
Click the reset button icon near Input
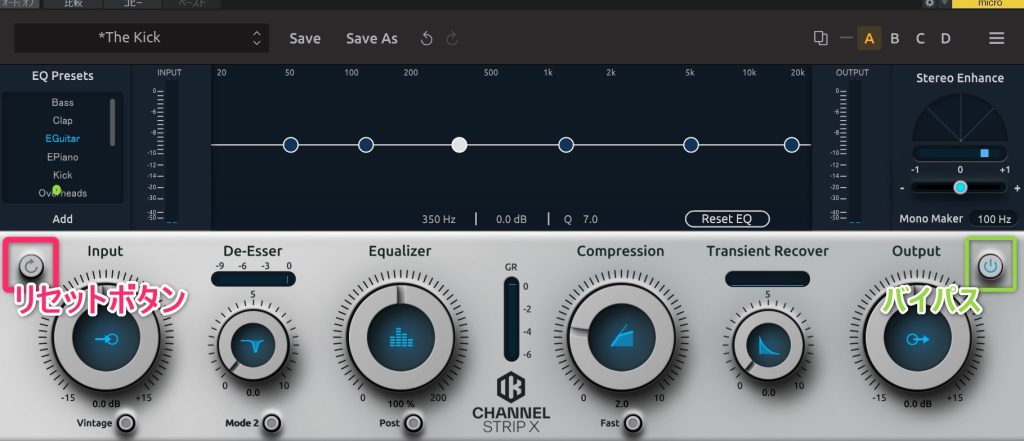coord(29,266)
